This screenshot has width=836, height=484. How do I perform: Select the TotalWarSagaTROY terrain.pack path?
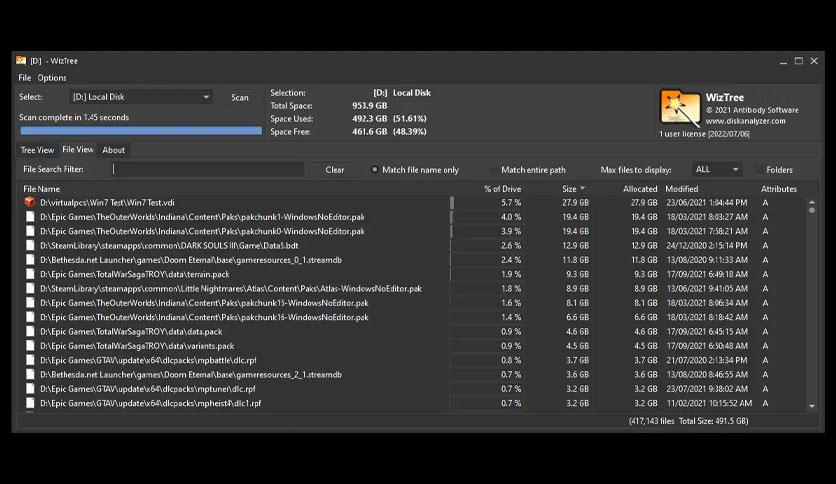coord(134,275)
